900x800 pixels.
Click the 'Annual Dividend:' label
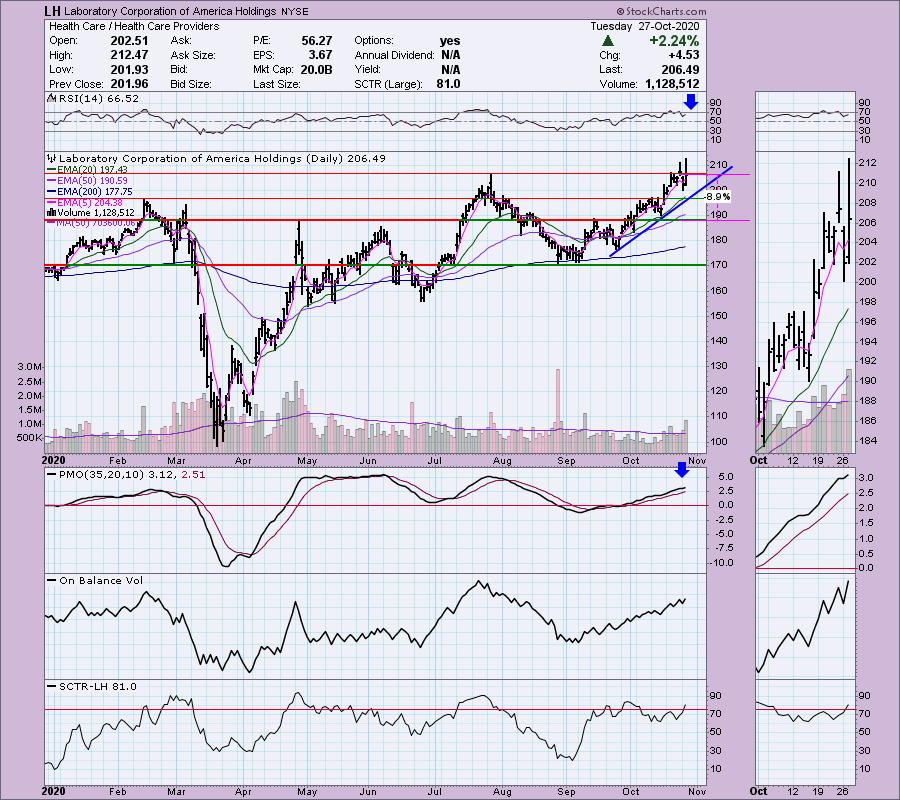[x=394, y=55]
